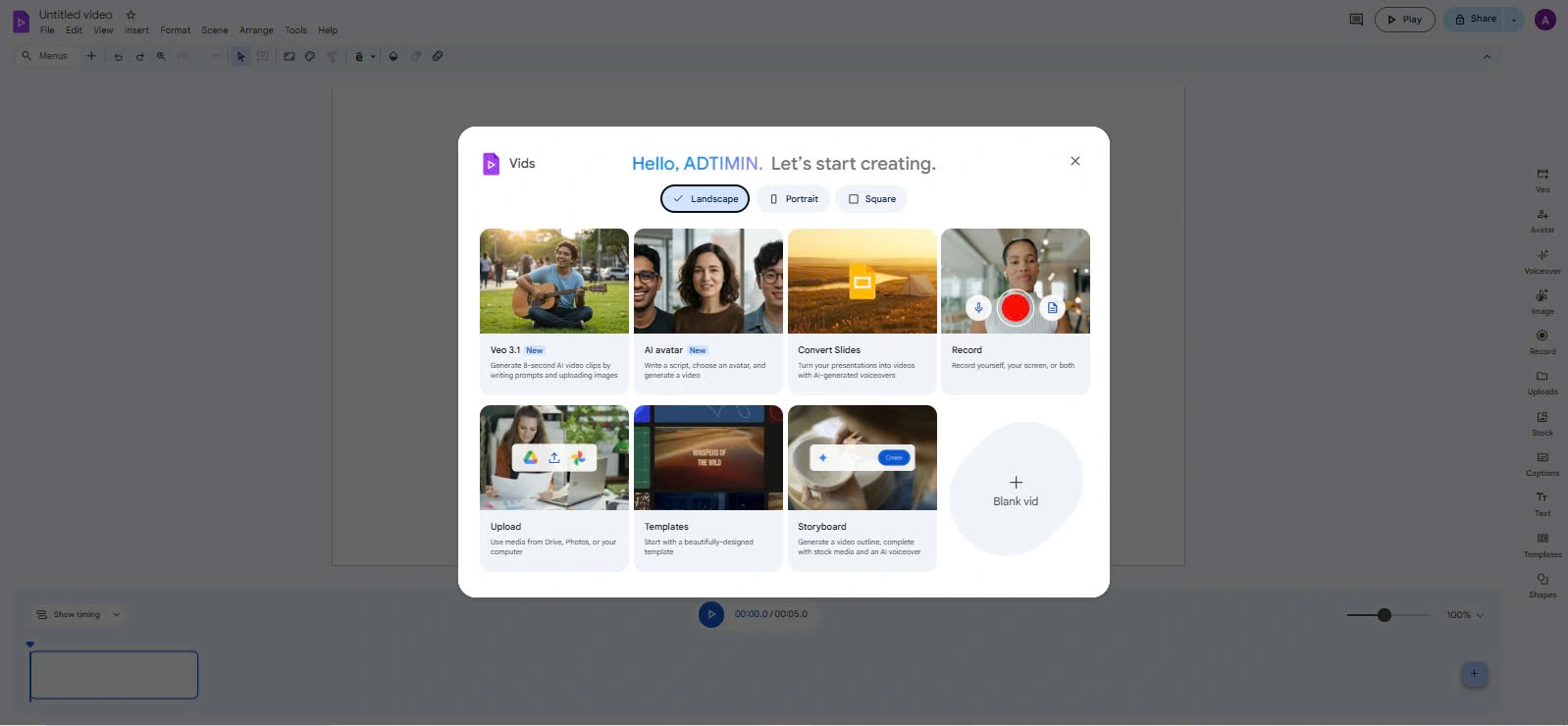Open the Shapes sidebar tool
Viewport: 1568px width, 726px height.
[1542, 584]
